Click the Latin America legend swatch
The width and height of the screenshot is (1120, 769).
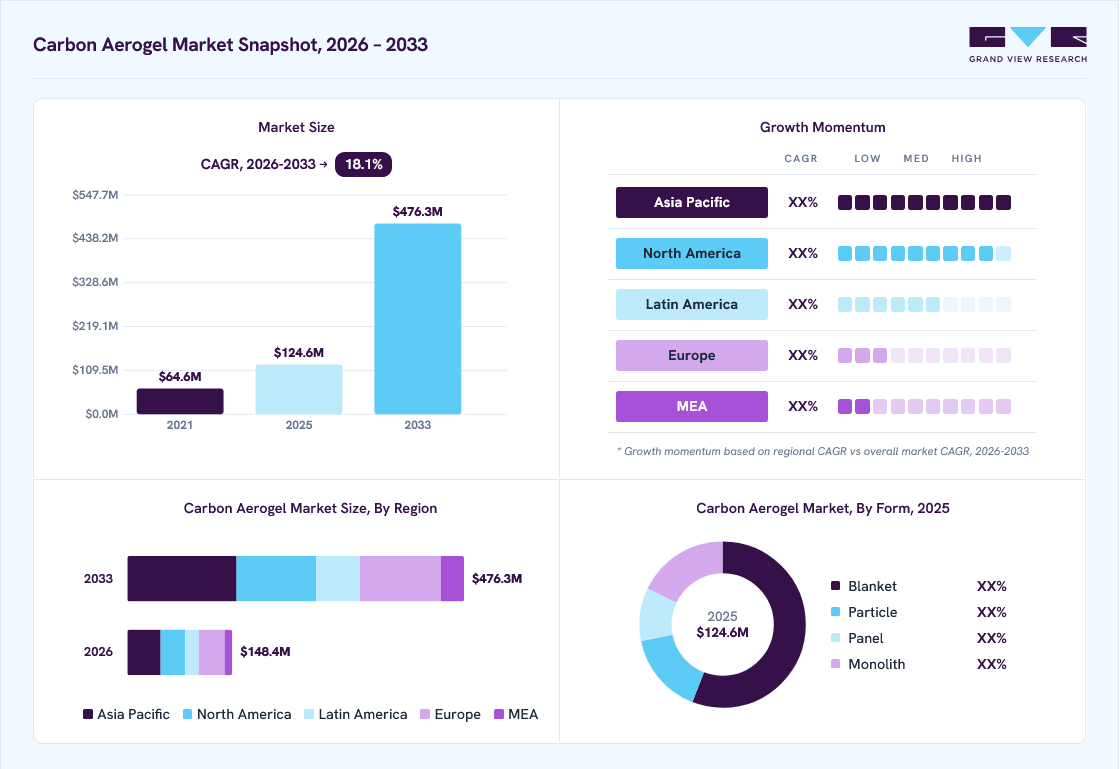pos(309,714)
